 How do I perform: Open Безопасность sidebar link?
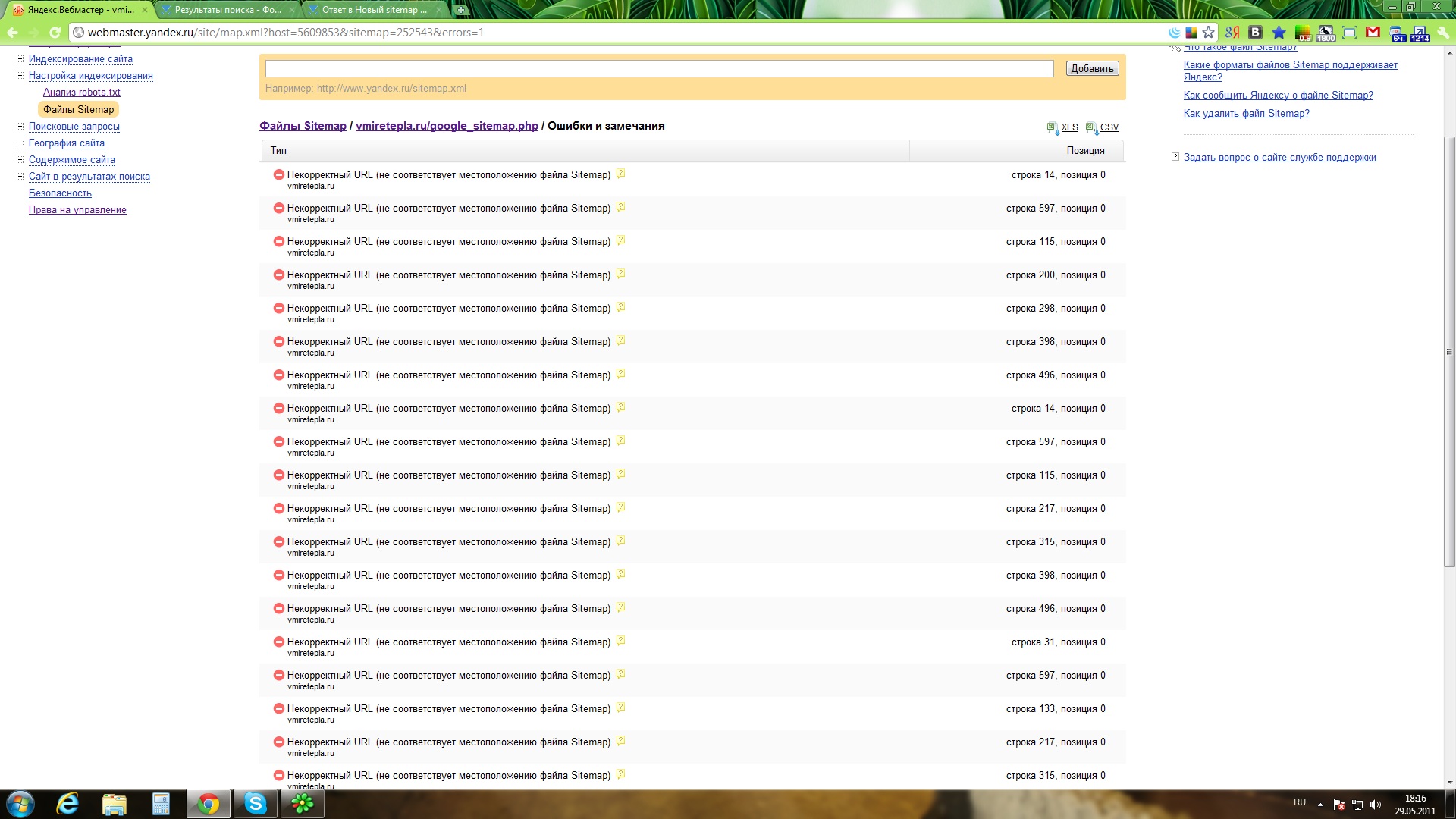[60, 193]
